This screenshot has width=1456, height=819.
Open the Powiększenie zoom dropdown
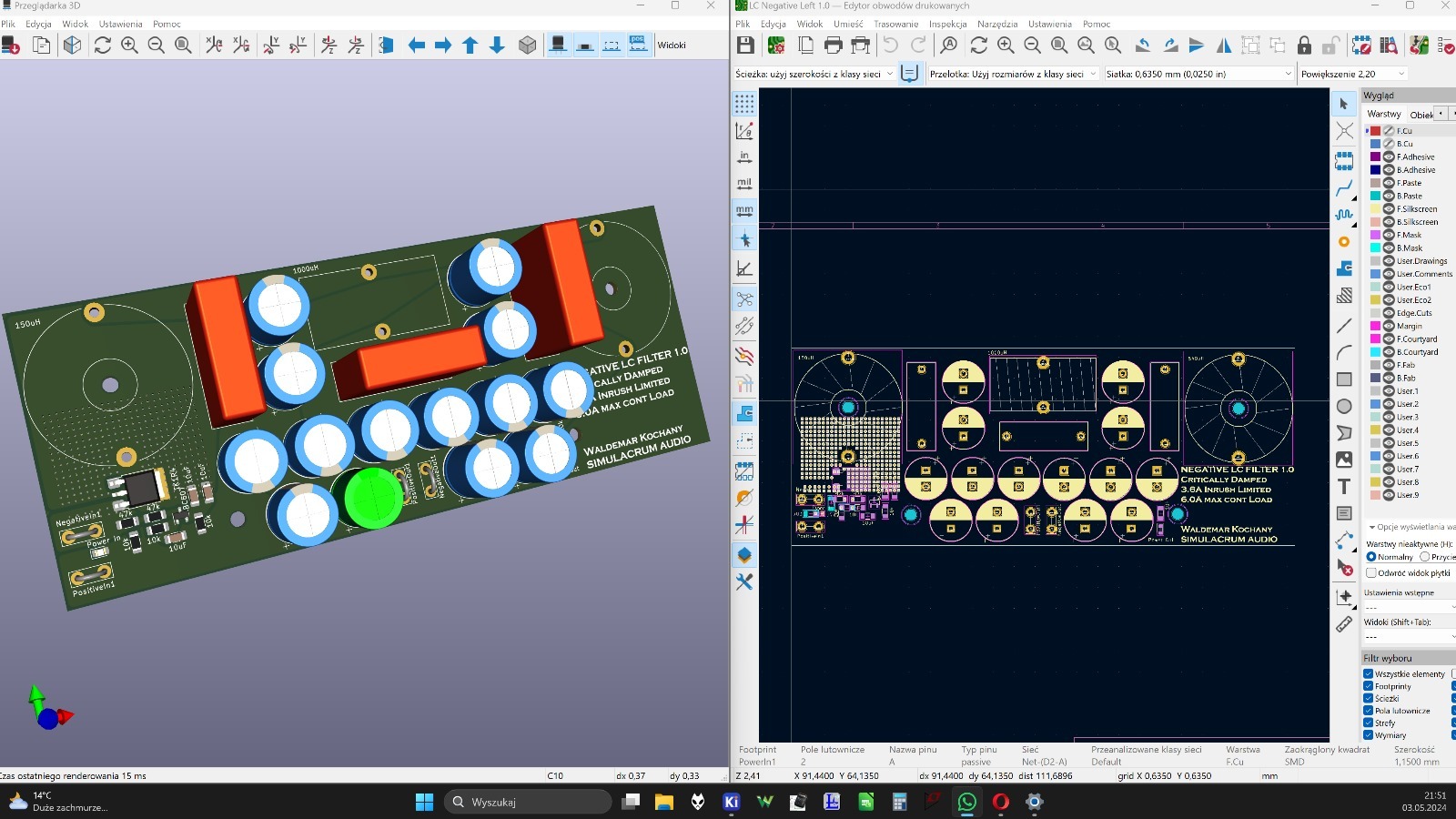point(1353,74)
